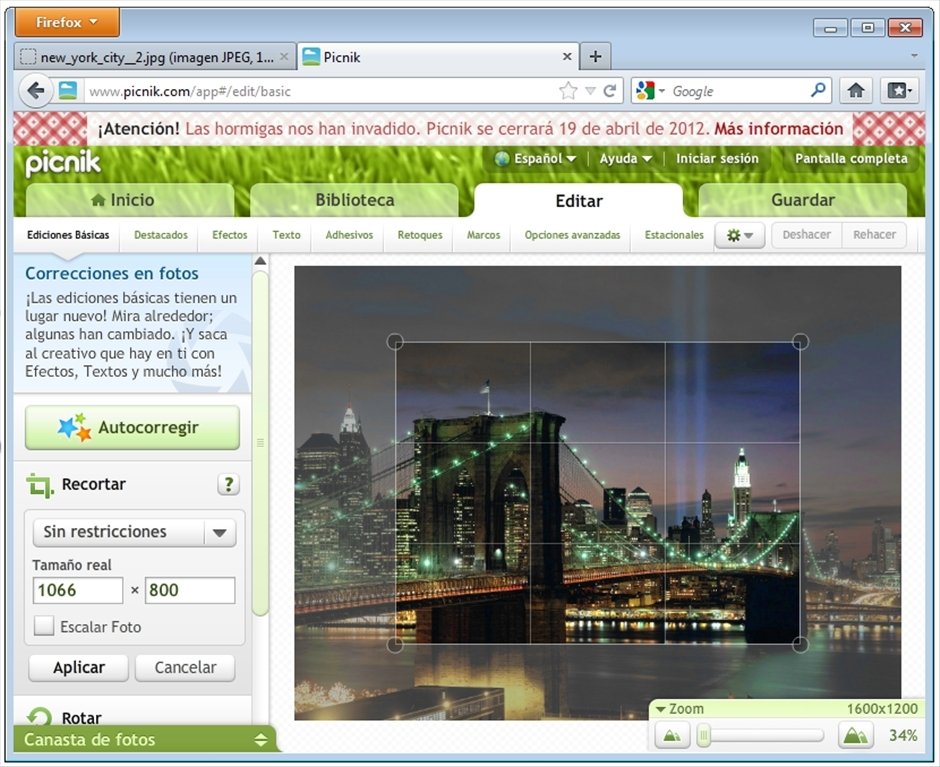Image resolution: width=940 pixels, height=767 pixels.
Task: Open the Adhesivos sub-tab
Action: coord(349,235)
